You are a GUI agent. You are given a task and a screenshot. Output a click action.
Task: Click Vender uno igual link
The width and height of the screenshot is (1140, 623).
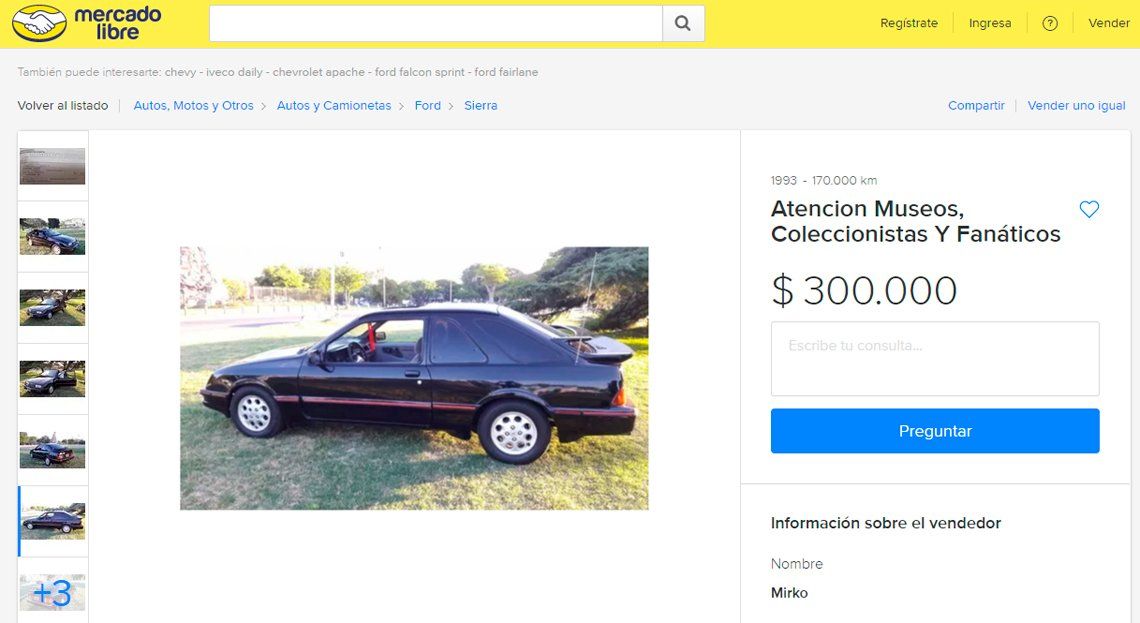[1076, 105]
